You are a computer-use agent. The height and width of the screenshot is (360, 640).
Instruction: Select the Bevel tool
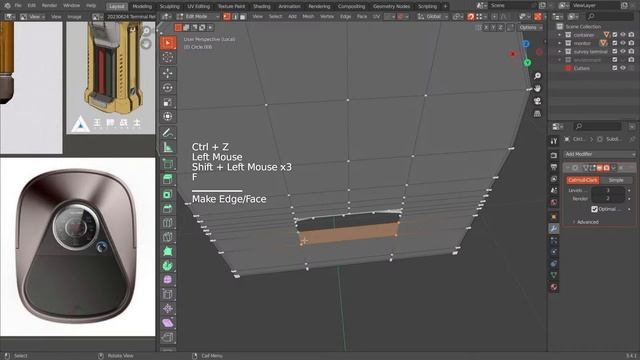tap(168, 209)
